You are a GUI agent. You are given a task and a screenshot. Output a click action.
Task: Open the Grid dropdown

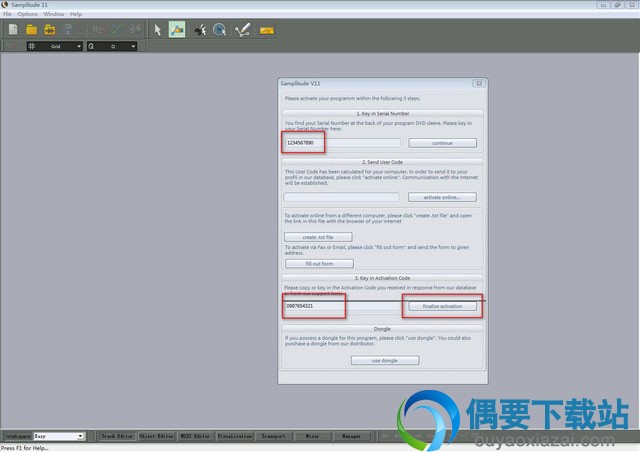click(x=55, y=46)
